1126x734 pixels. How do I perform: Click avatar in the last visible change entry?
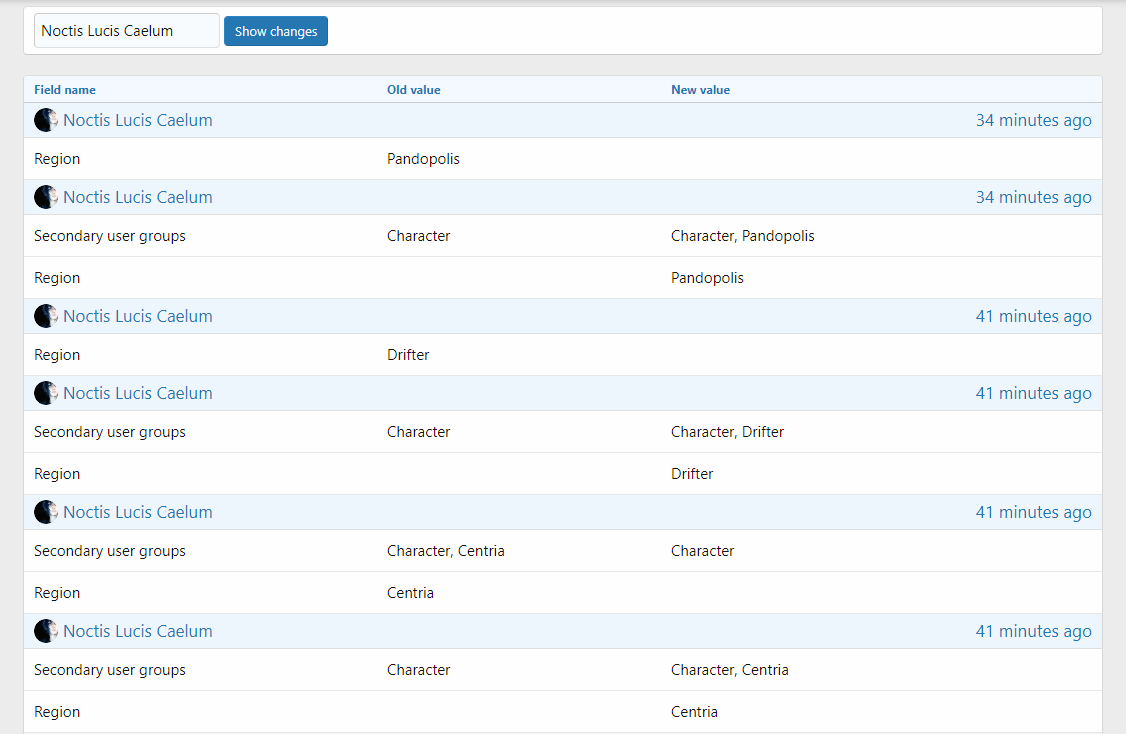pos(46,631)
